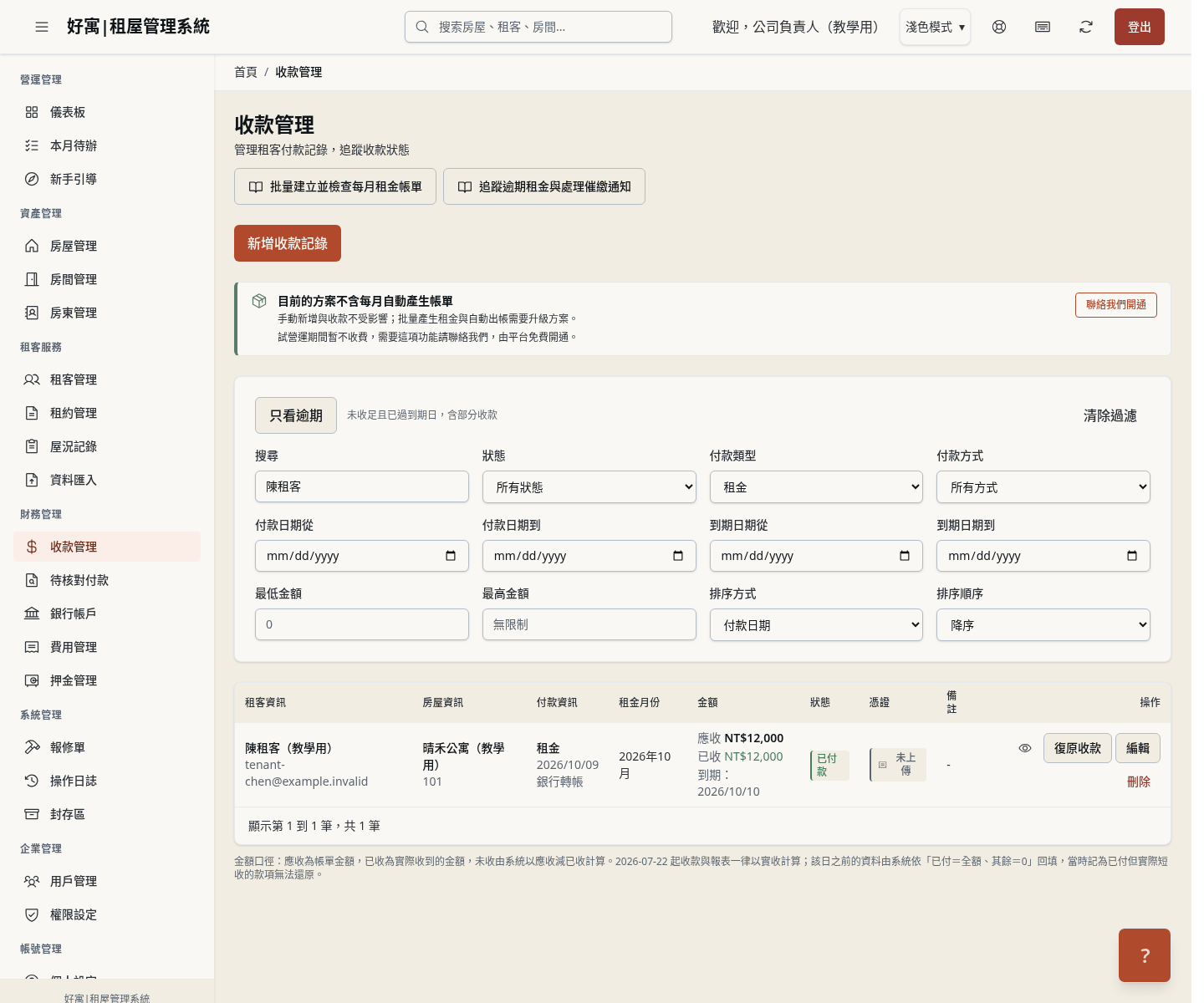Open calendar picker for 到期日期從
Image resolution: width=1204 pixels, height=1003 pixels.
tap(905, 556)
